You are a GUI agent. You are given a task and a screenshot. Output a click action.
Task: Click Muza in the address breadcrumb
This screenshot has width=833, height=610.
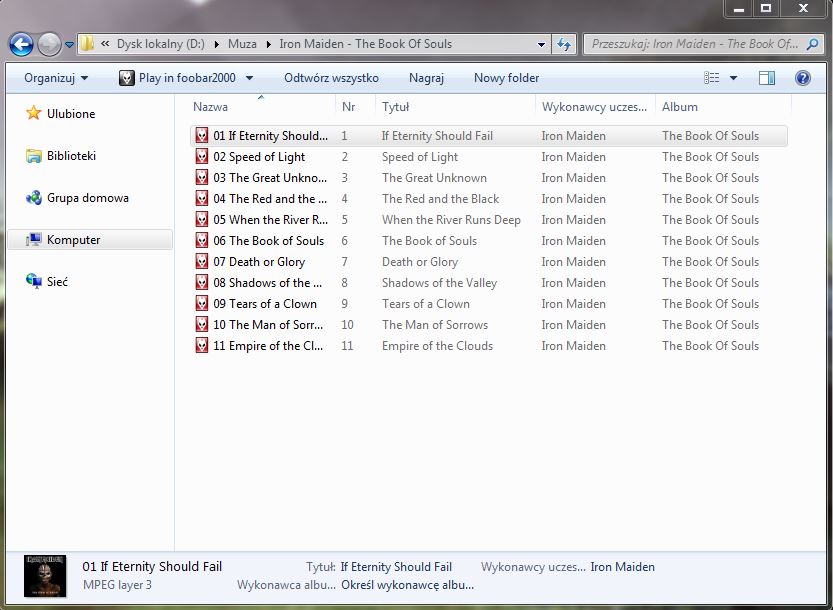[242, 44]
